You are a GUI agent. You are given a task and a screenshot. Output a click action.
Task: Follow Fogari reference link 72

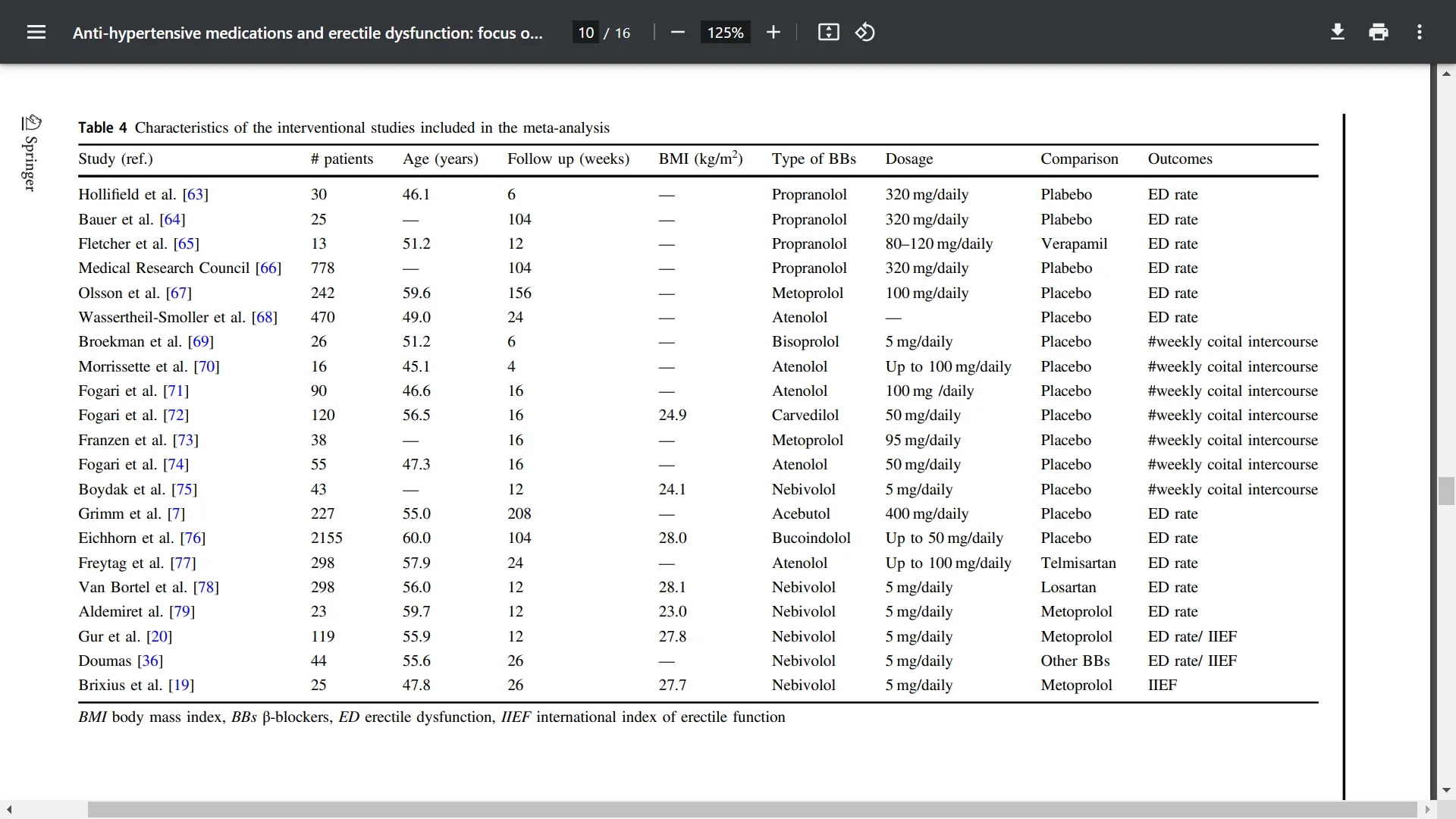point(176,415)
